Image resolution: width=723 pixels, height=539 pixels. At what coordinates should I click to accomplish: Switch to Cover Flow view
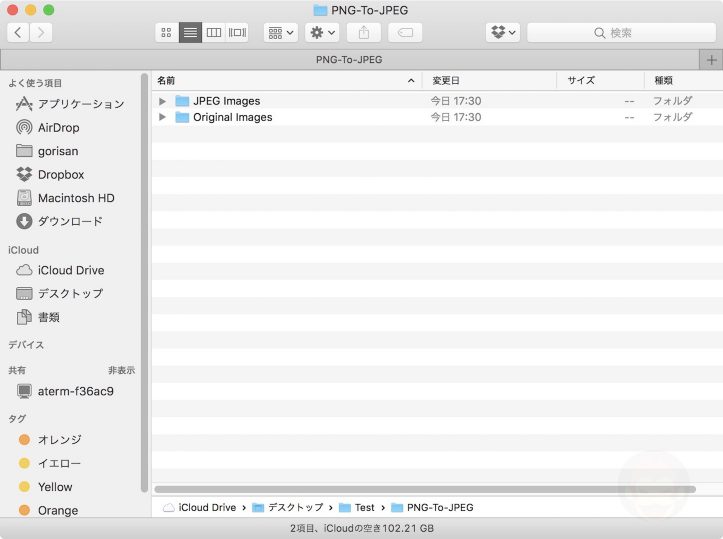point(237,33)
